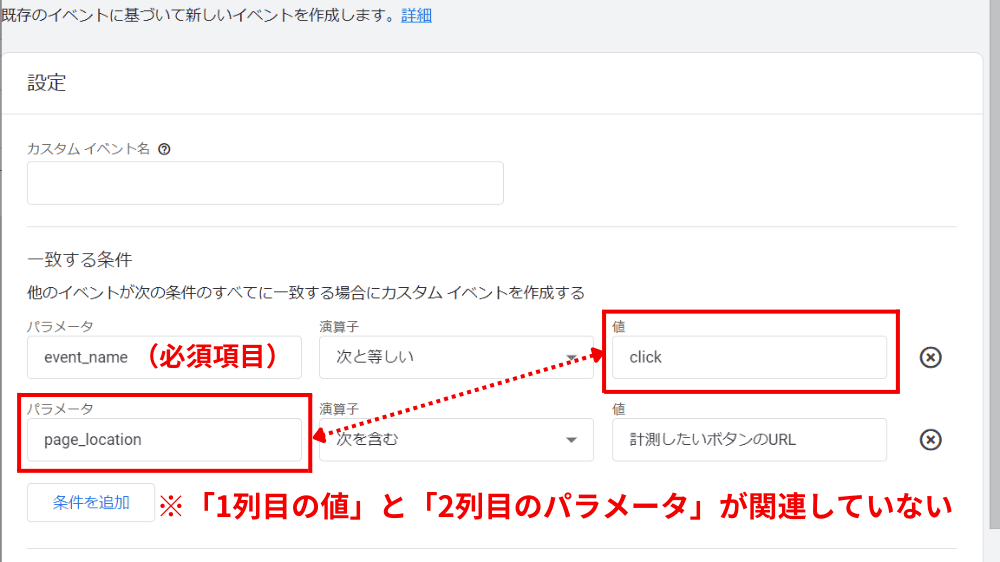Remove the event_name condition row
The image size is (1000, 562).
pyautogui.click(x=930, y=357)
